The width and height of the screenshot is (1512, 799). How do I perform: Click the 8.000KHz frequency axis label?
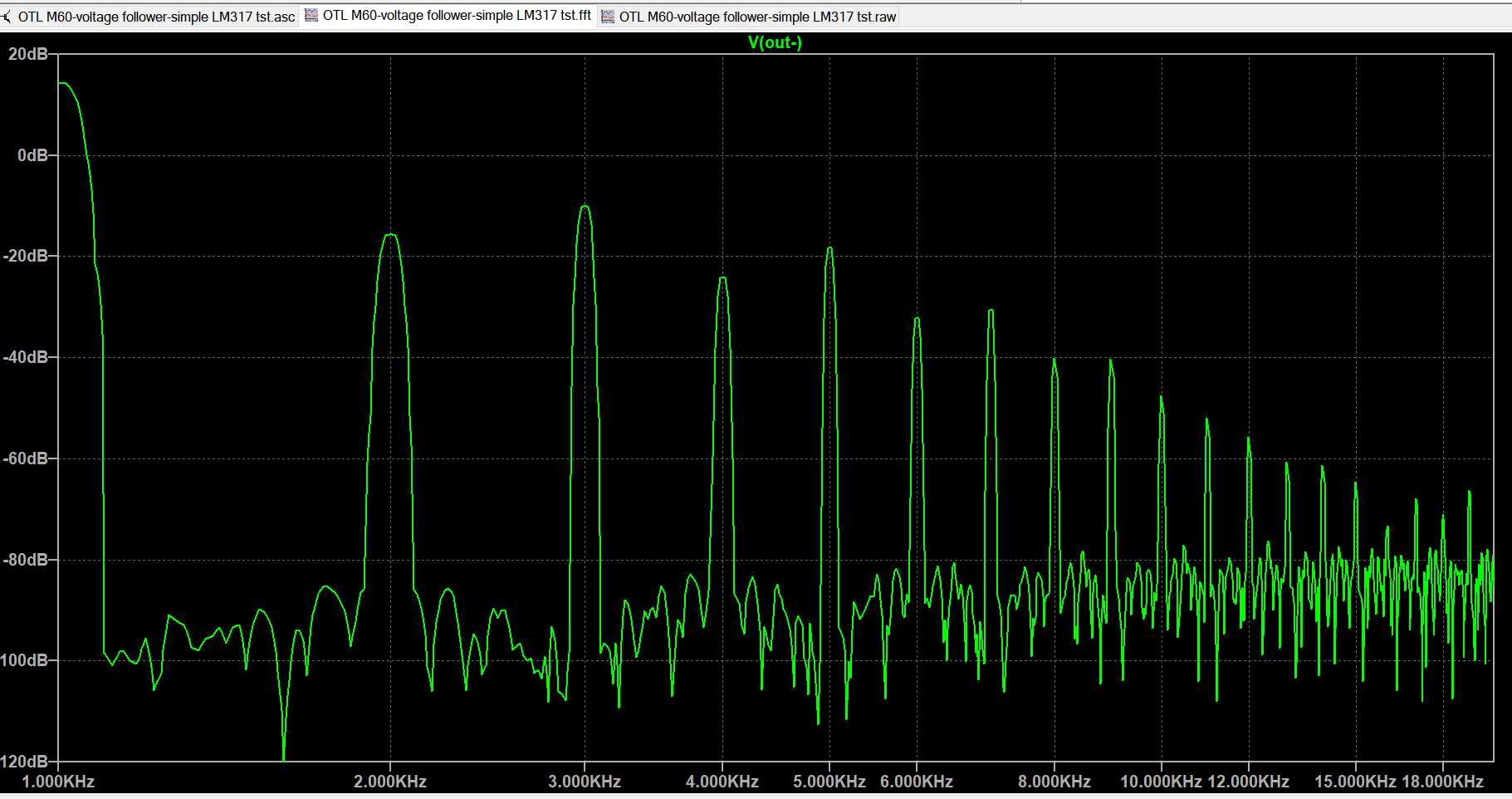pos(1054,782)
